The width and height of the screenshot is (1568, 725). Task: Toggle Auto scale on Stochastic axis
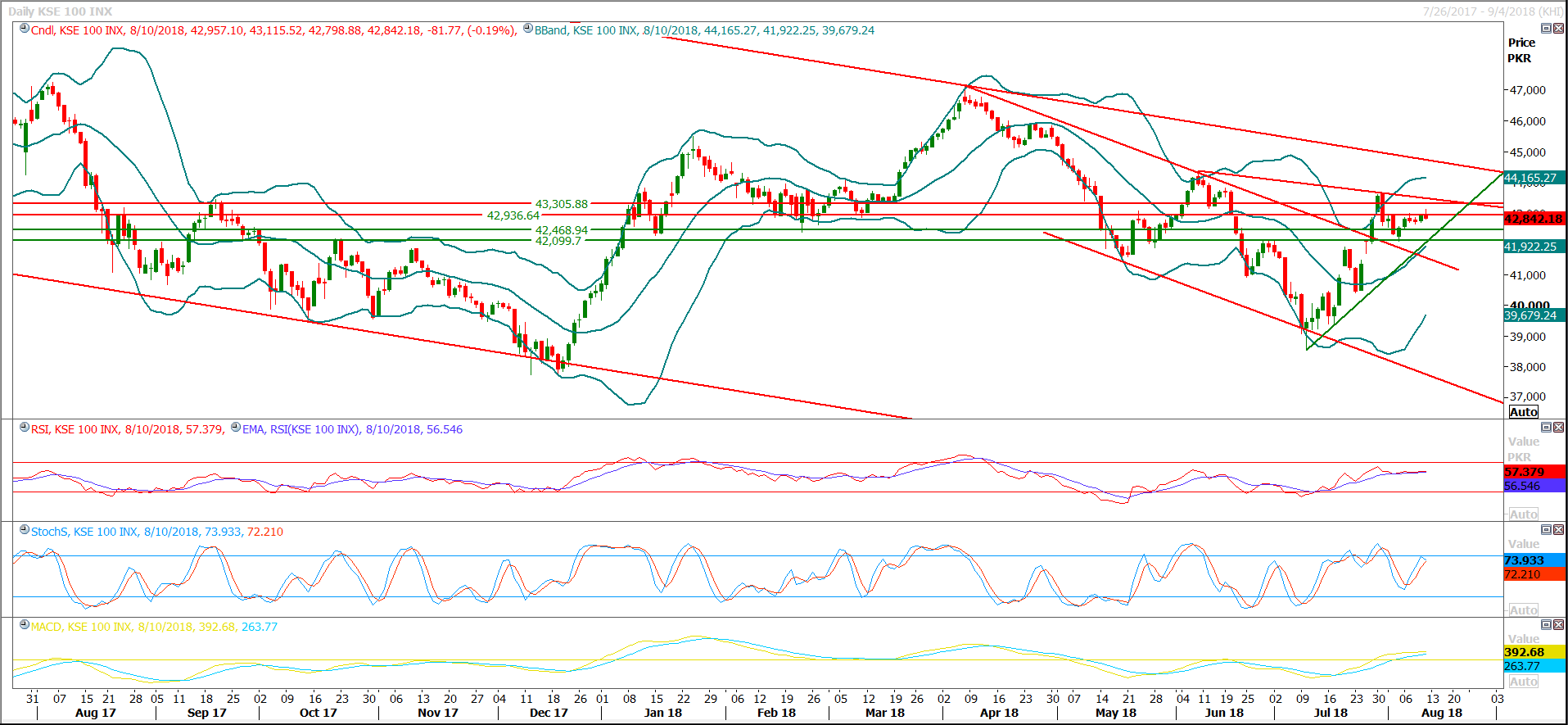(1523, 610)
